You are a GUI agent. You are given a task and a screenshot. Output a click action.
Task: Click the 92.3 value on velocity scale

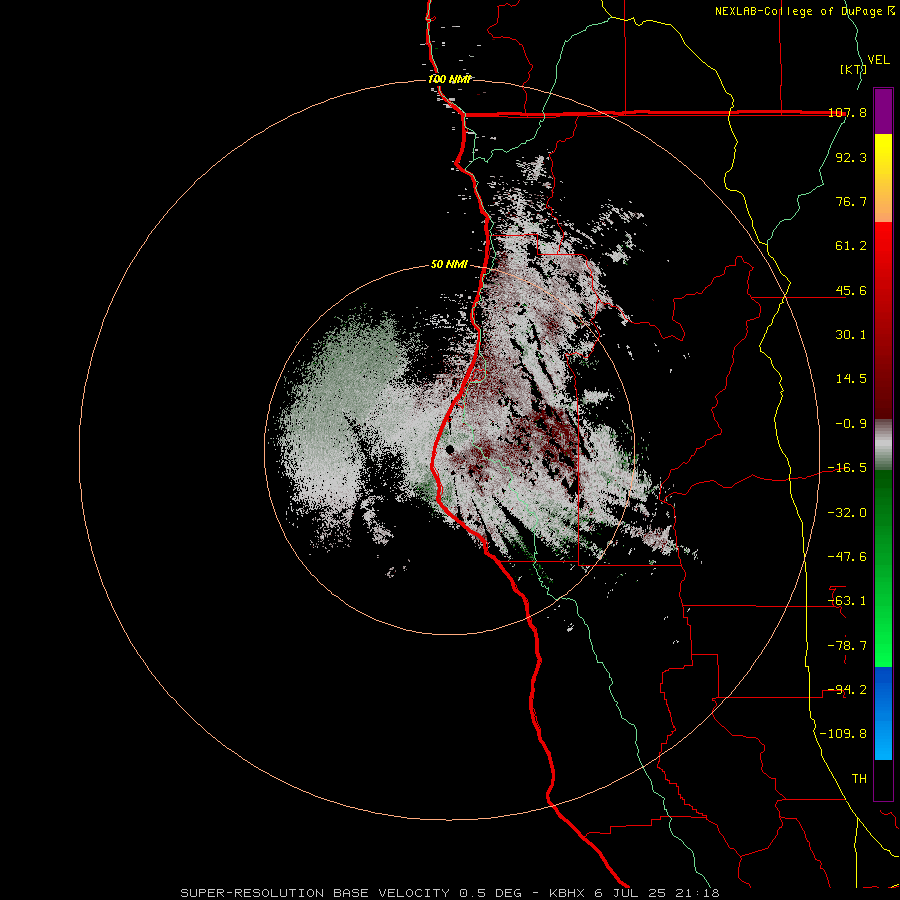pos(851,157)
